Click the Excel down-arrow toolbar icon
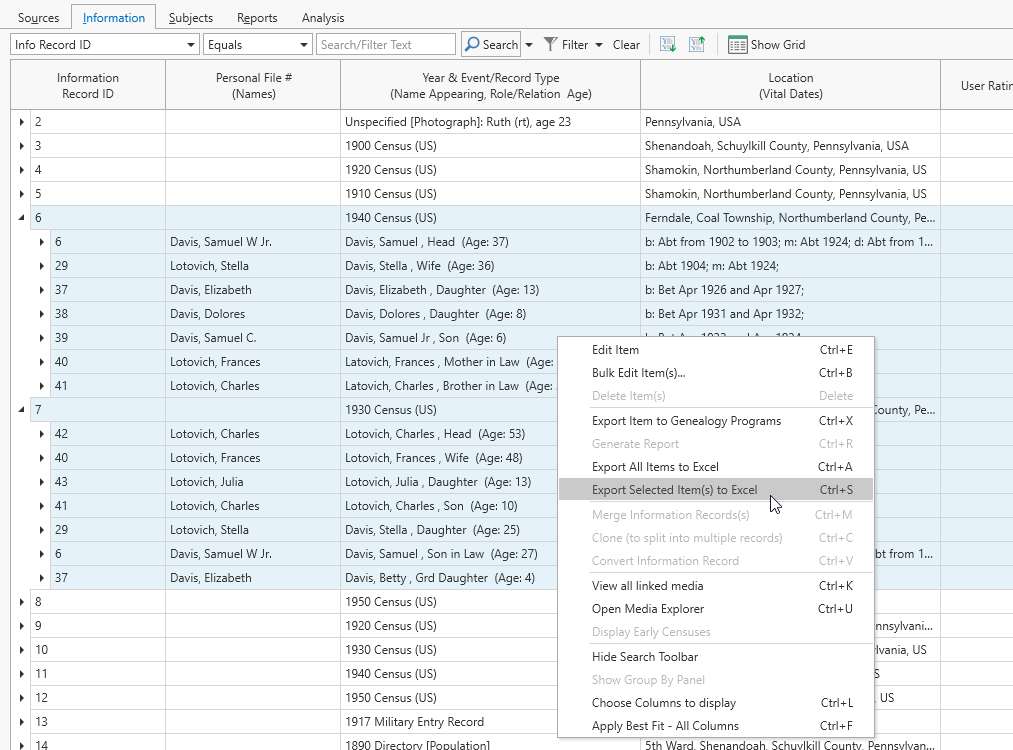 668,45
